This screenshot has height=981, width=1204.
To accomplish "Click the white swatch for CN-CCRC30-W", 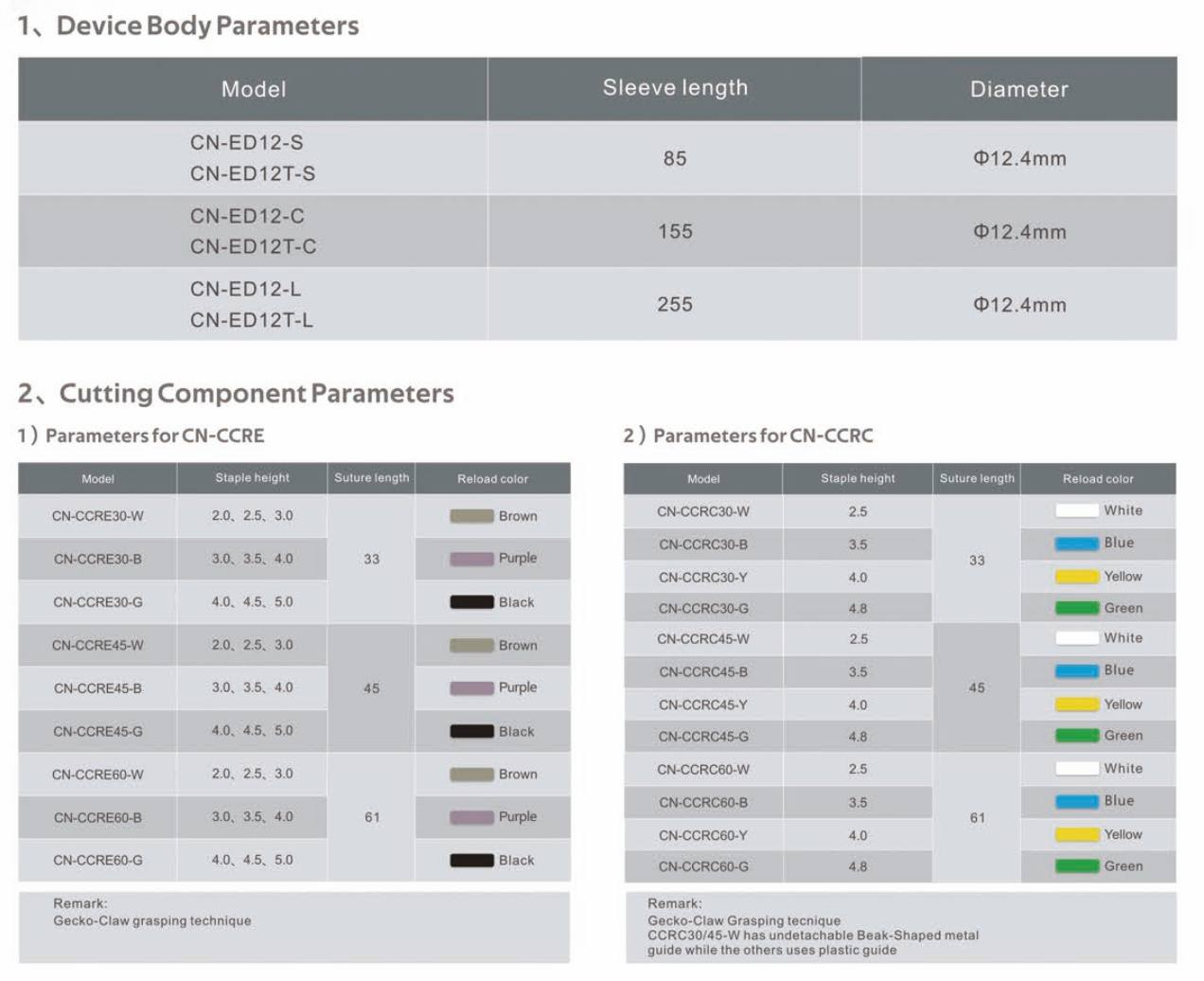I will click(1076, 511).
